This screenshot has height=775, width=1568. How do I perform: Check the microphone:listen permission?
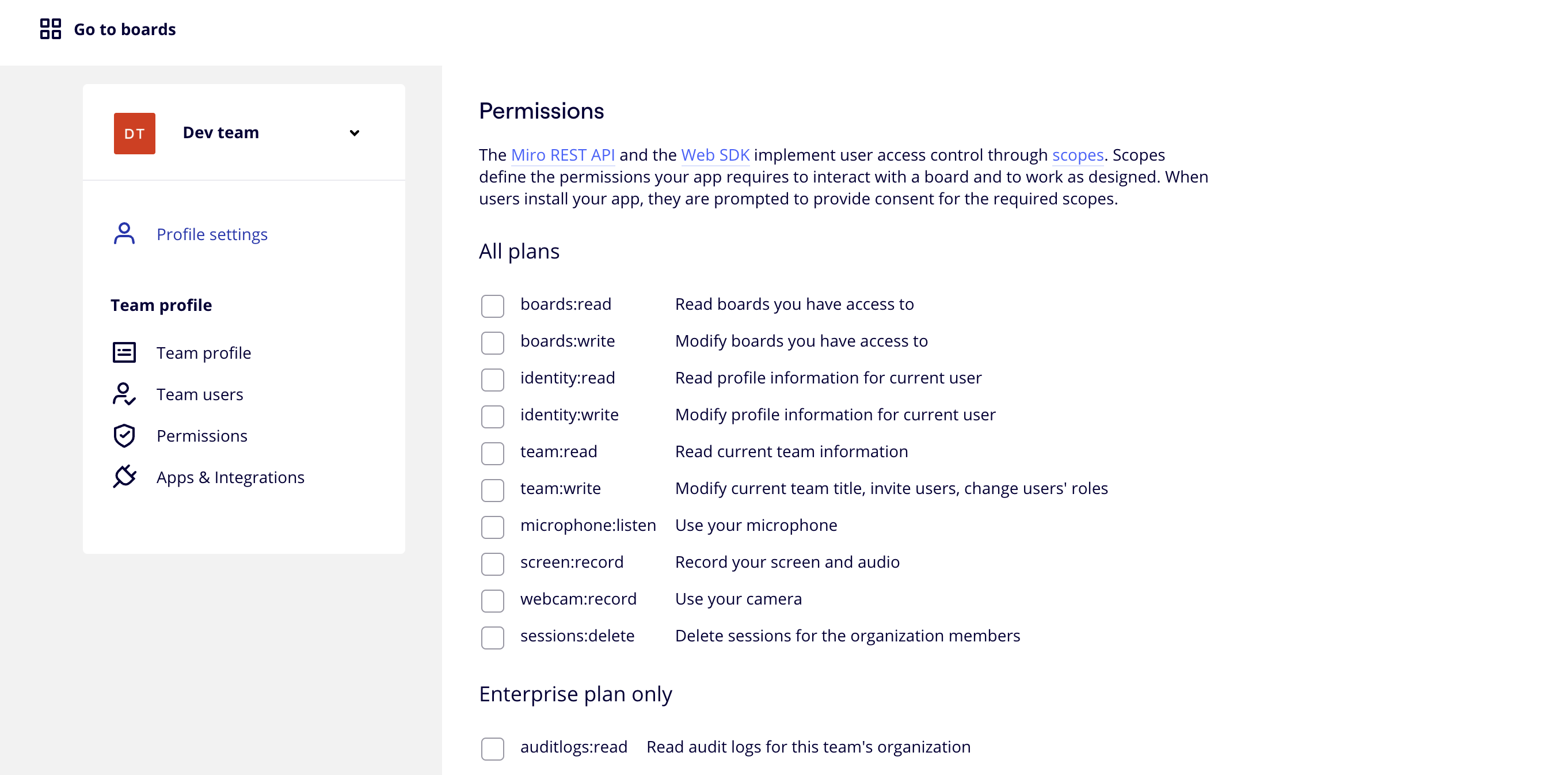[492, 527]
